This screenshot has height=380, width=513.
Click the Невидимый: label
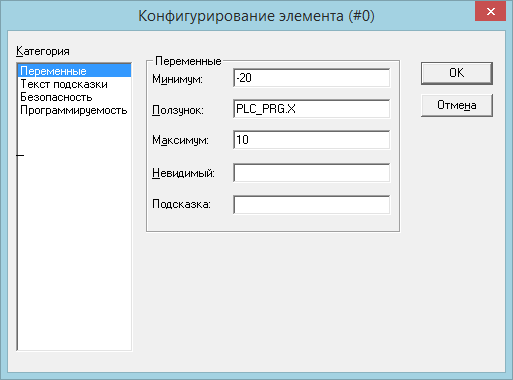click(x=183, y=173)
